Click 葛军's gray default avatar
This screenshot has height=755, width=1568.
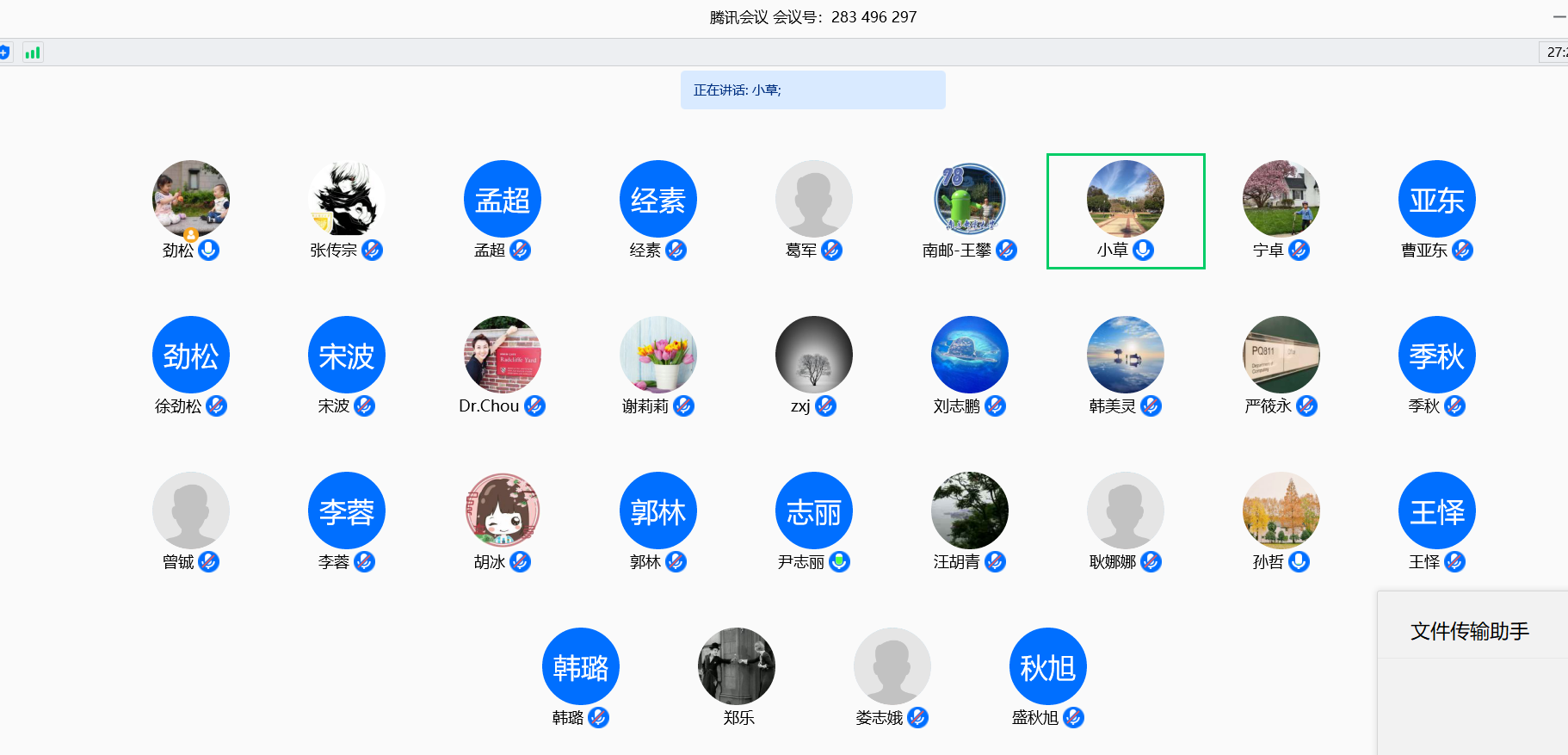coord(814,199)
